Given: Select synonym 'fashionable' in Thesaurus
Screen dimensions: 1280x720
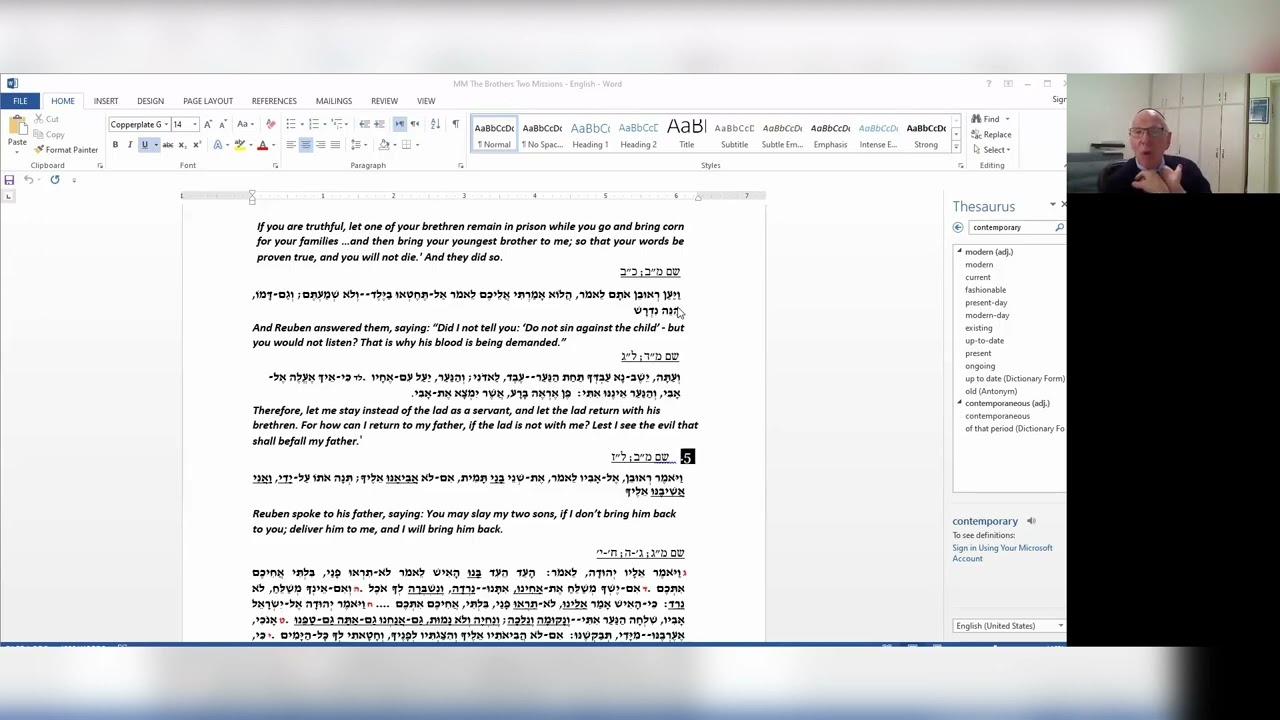Looking at the screenshot, I should coord(985,290).
